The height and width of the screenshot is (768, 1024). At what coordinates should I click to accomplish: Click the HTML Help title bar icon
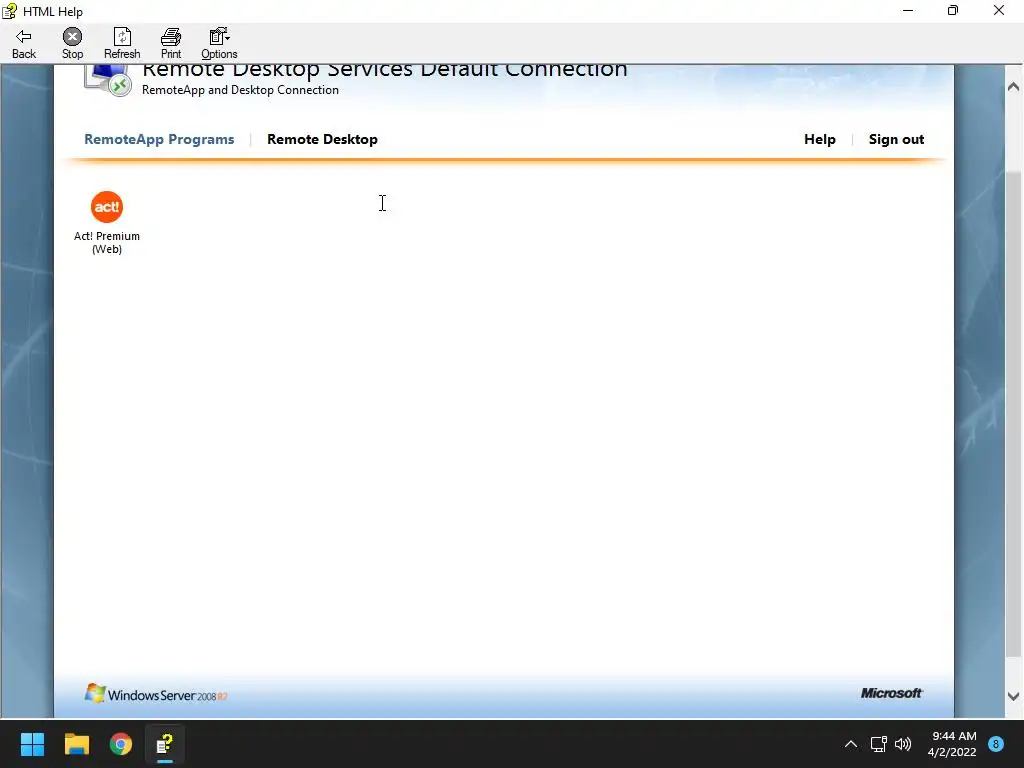[9, 10]
